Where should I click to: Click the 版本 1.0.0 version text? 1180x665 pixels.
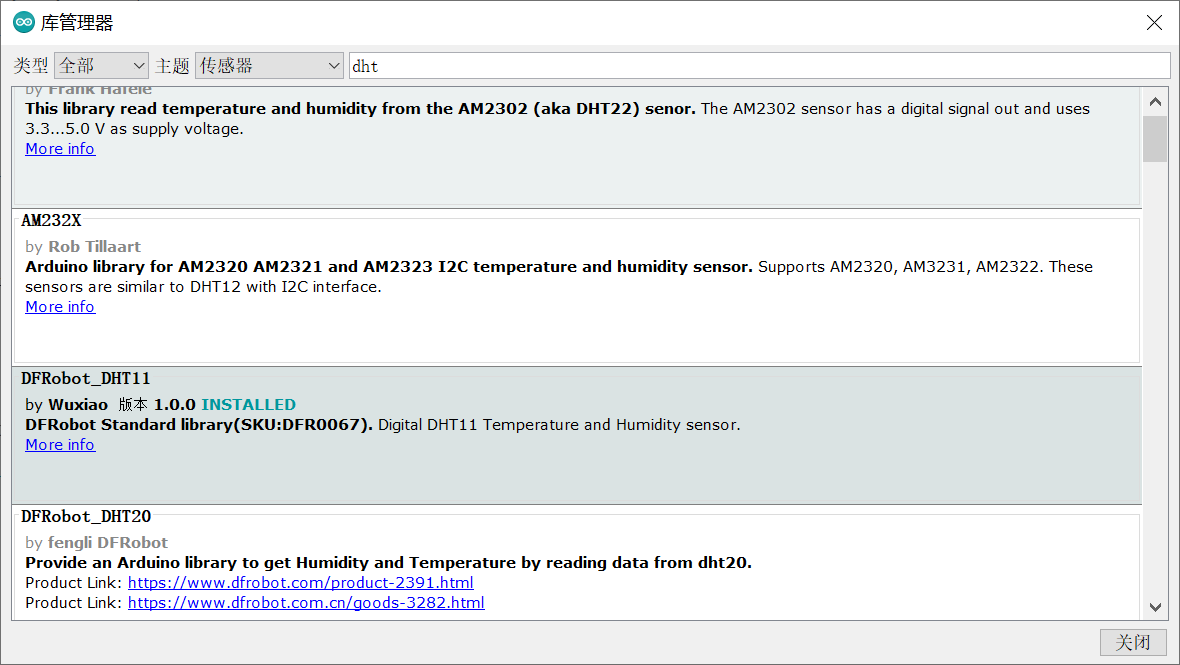point(157,405)
